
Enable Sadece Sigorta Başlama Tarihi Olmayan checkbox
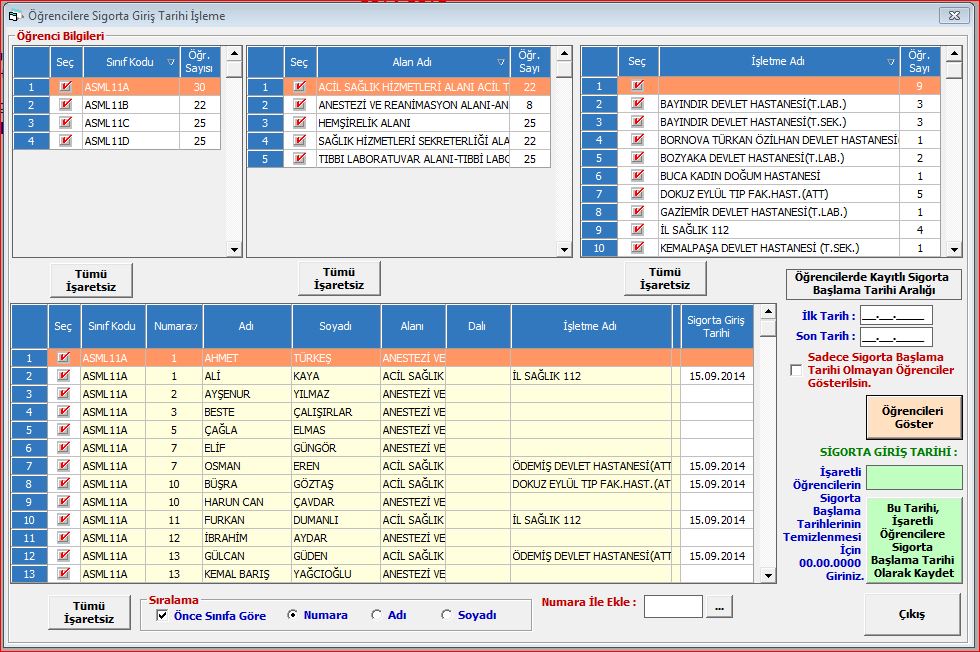[x=796, y=370]
